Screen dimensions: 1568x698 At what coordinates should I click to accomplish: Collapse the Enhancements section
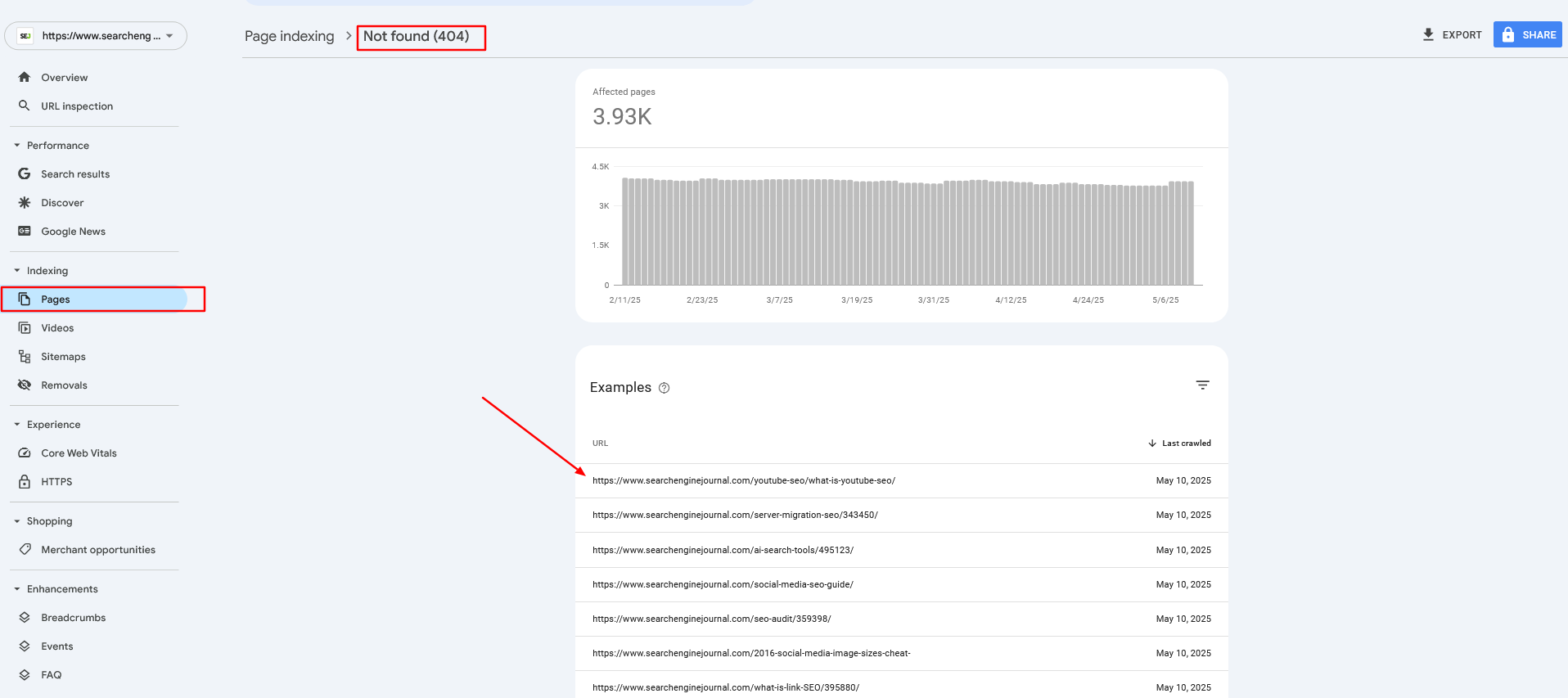point(17,588)
